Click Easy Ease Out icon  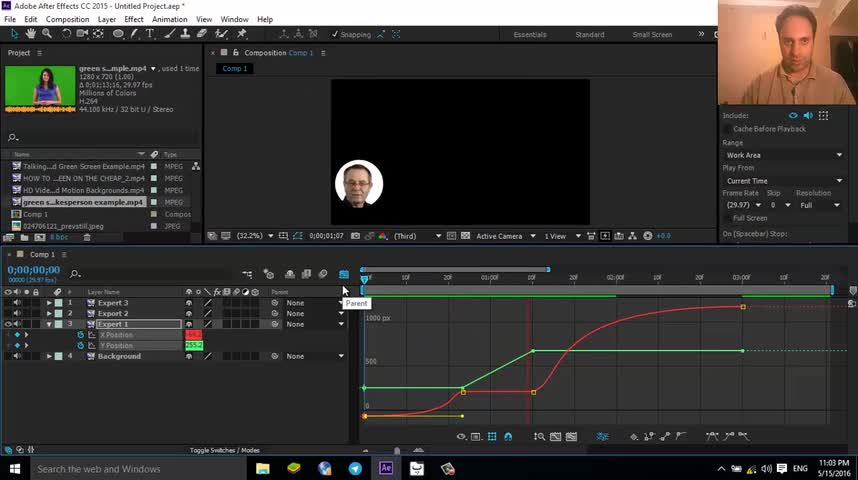click(744, 436)
